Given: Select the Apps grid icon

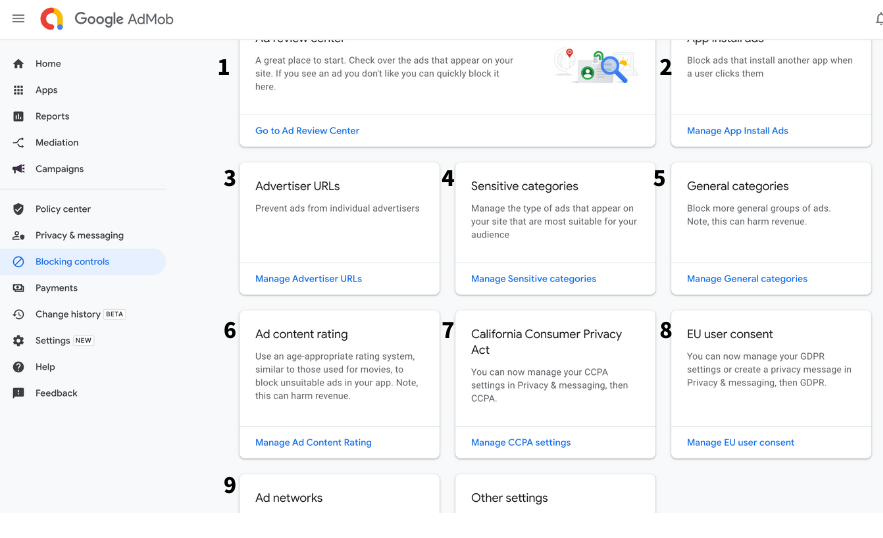Looking at the screenshot, I should click(19, 90).
